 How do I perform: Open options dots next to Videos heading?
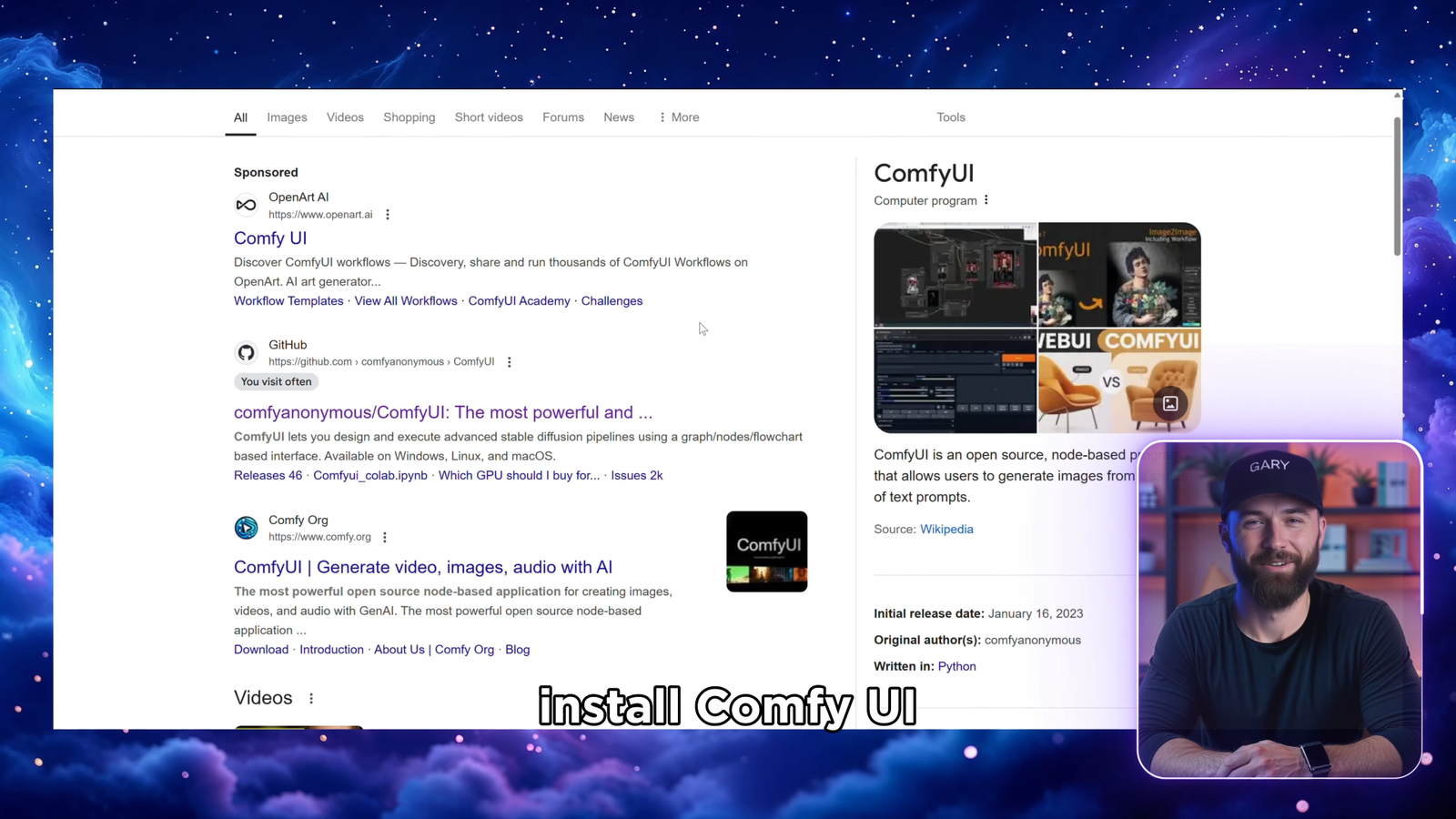pos(311,699)
